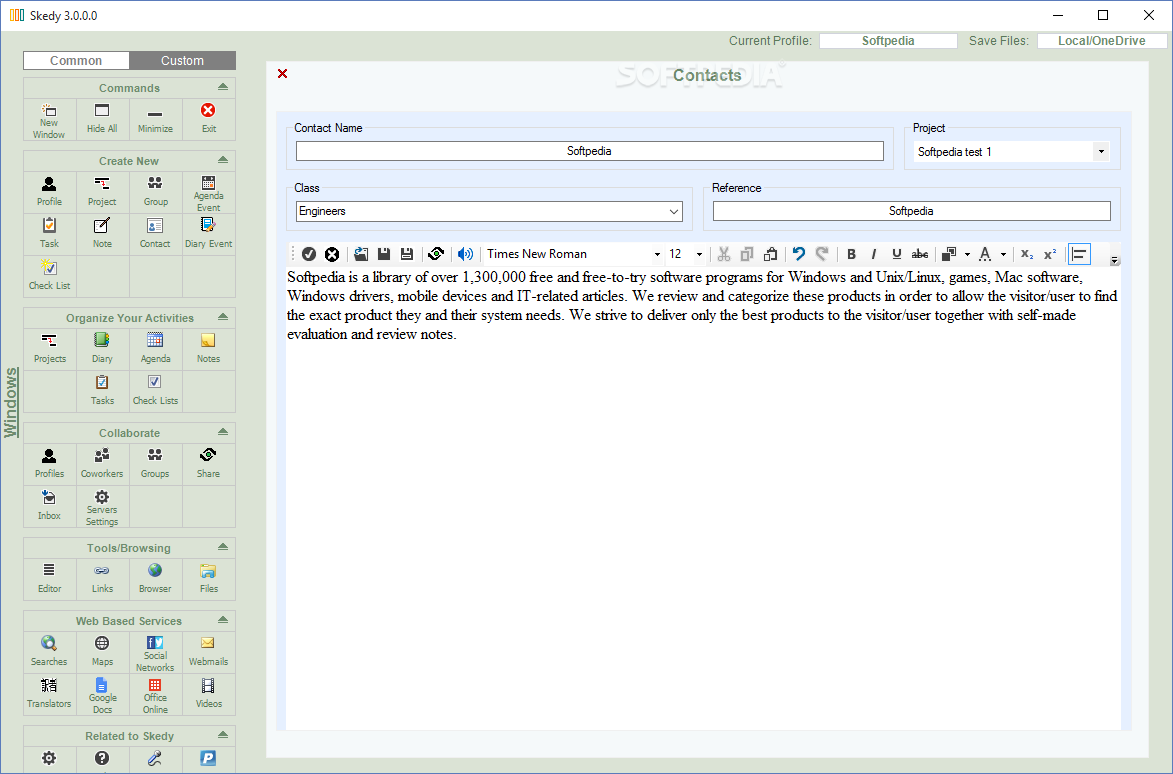Open the Project dropdown

pos(1100,152)
